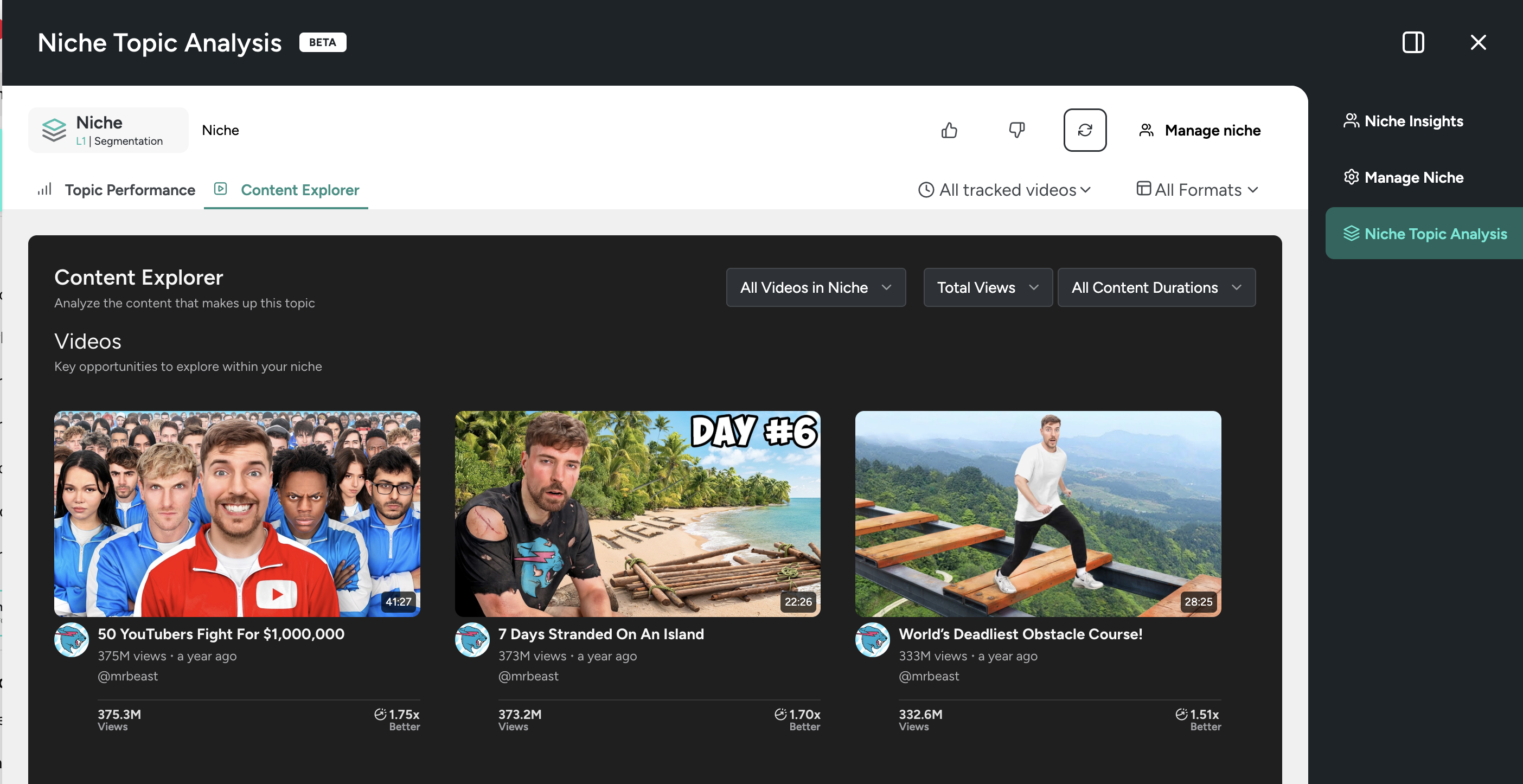Click the Deadliest Obstacle Course video thumbnail

pyautogui.click(x=1038, y=513)
